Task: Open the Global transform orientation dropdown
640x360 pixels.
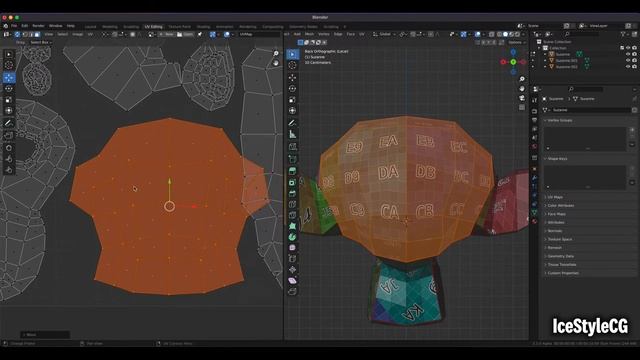Action: point(384,34)
